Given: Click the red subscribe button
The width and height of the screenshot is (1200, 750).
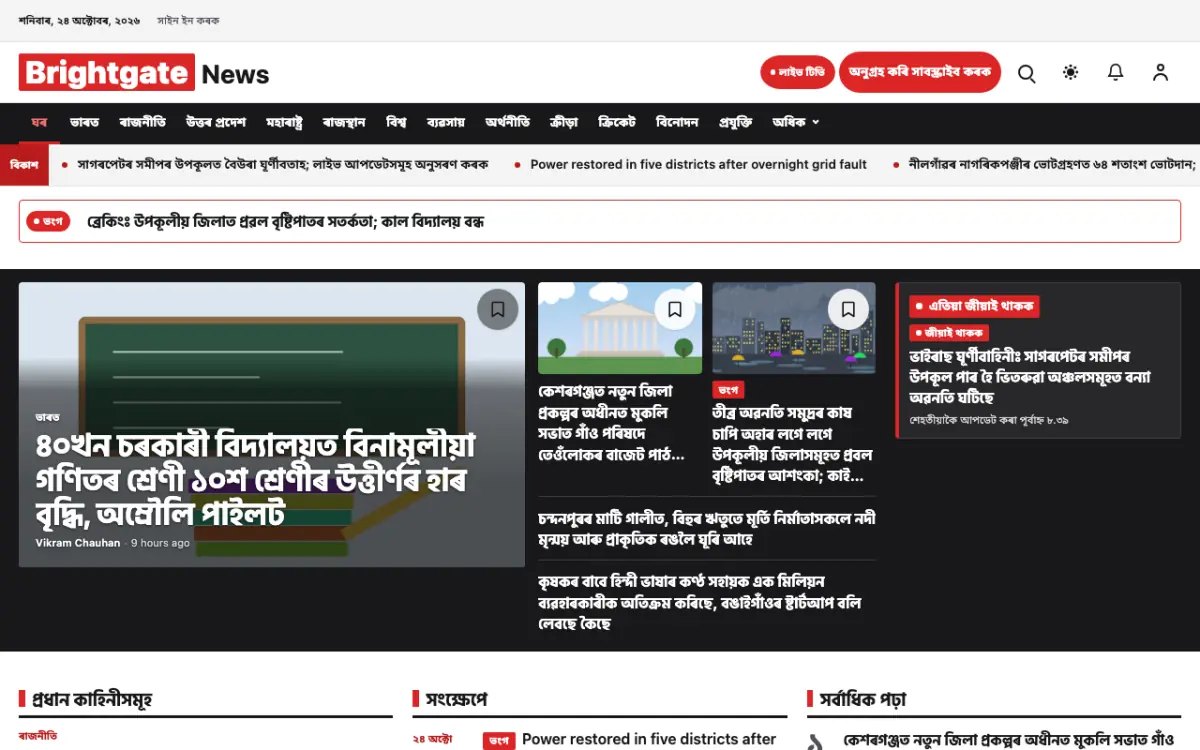Looking at the screenshot, I should tap(920, 72).
